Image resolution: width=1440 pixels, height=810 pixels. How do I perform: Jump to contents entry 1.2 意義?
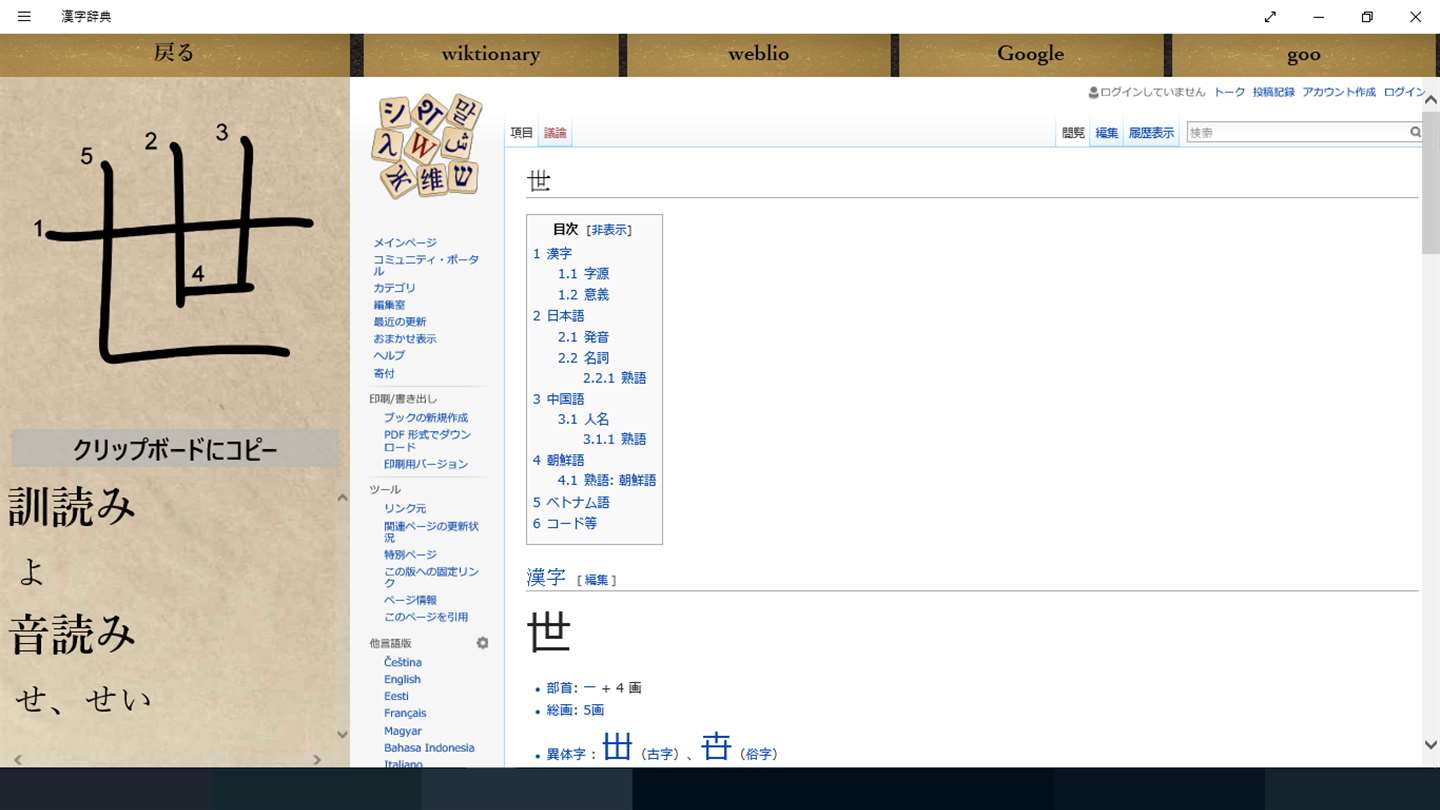coord(583,294)
